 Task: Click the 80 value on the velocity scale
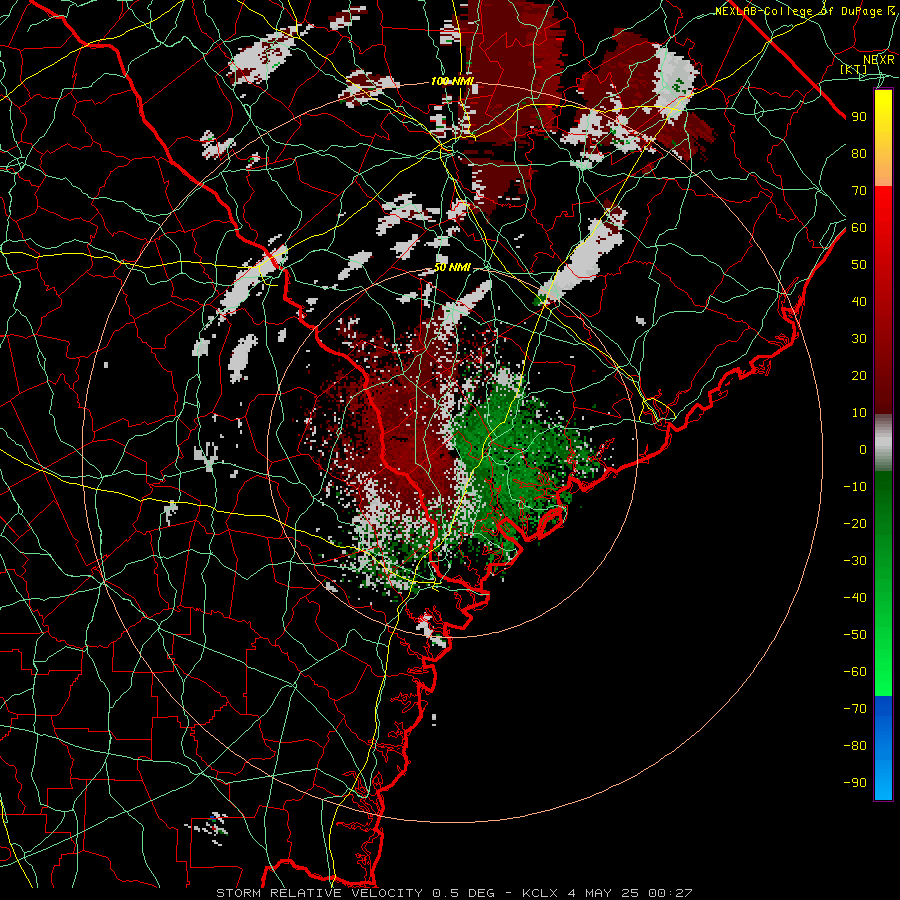[859, 153]
